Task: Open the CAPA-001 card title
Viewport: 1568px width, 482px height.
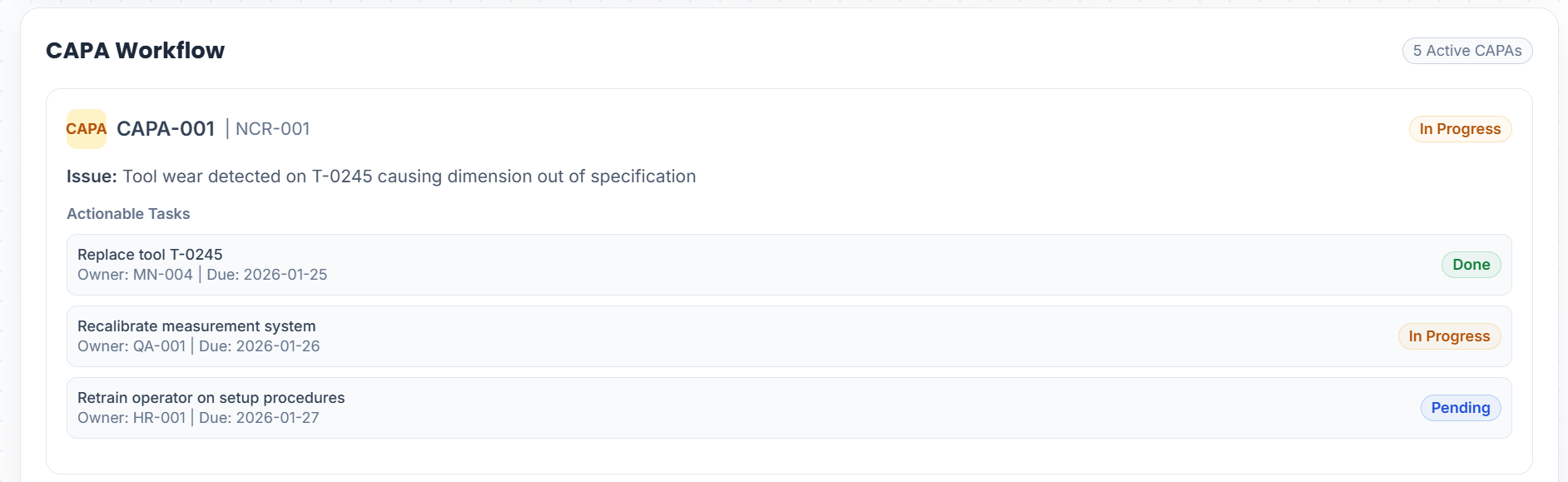Action: (x=166, y=129)
